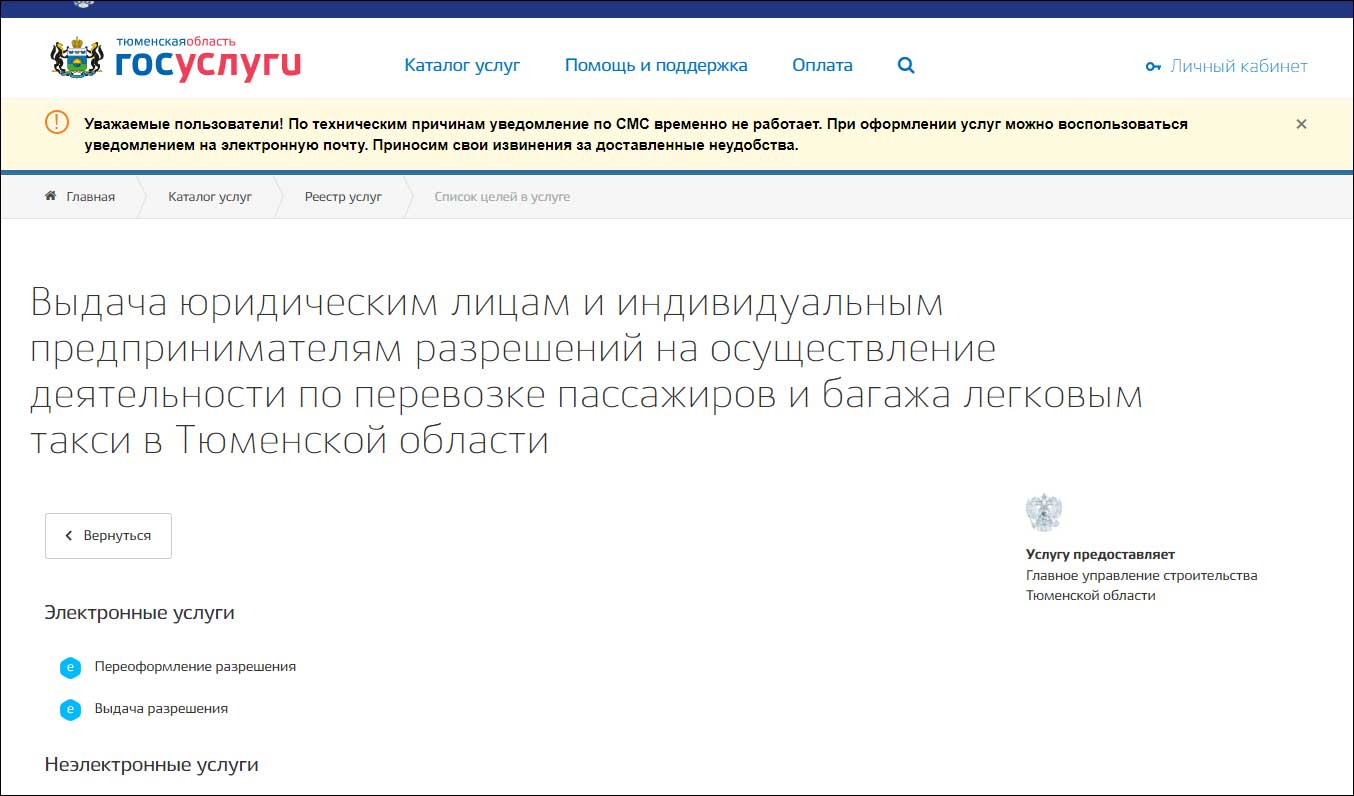Select the Переоформление разрешения service link
This screenshot has height=796, width=1354.
[x=195, y=666]
